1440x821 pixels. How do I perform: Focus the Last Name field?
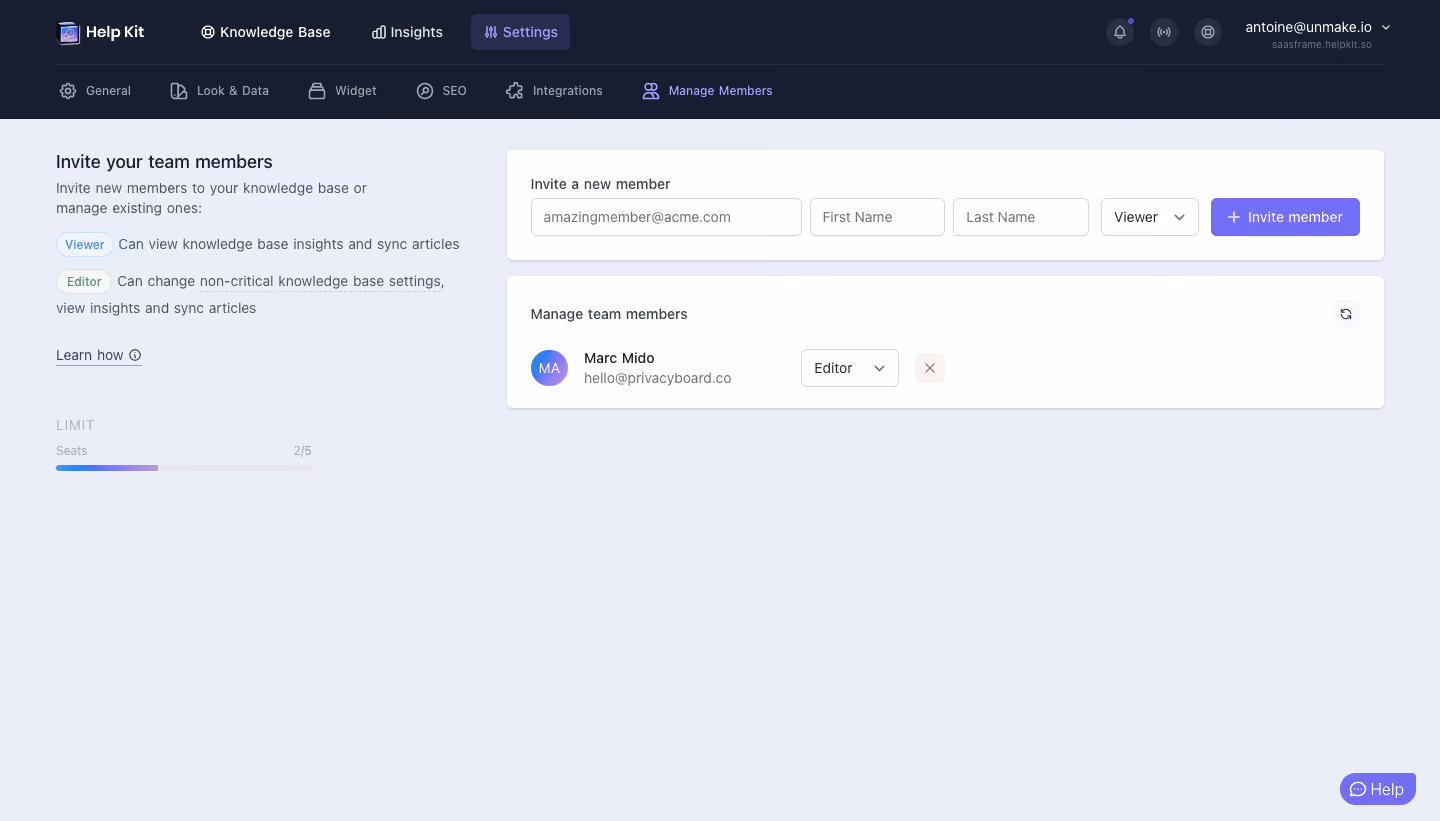coord(1021,217)
